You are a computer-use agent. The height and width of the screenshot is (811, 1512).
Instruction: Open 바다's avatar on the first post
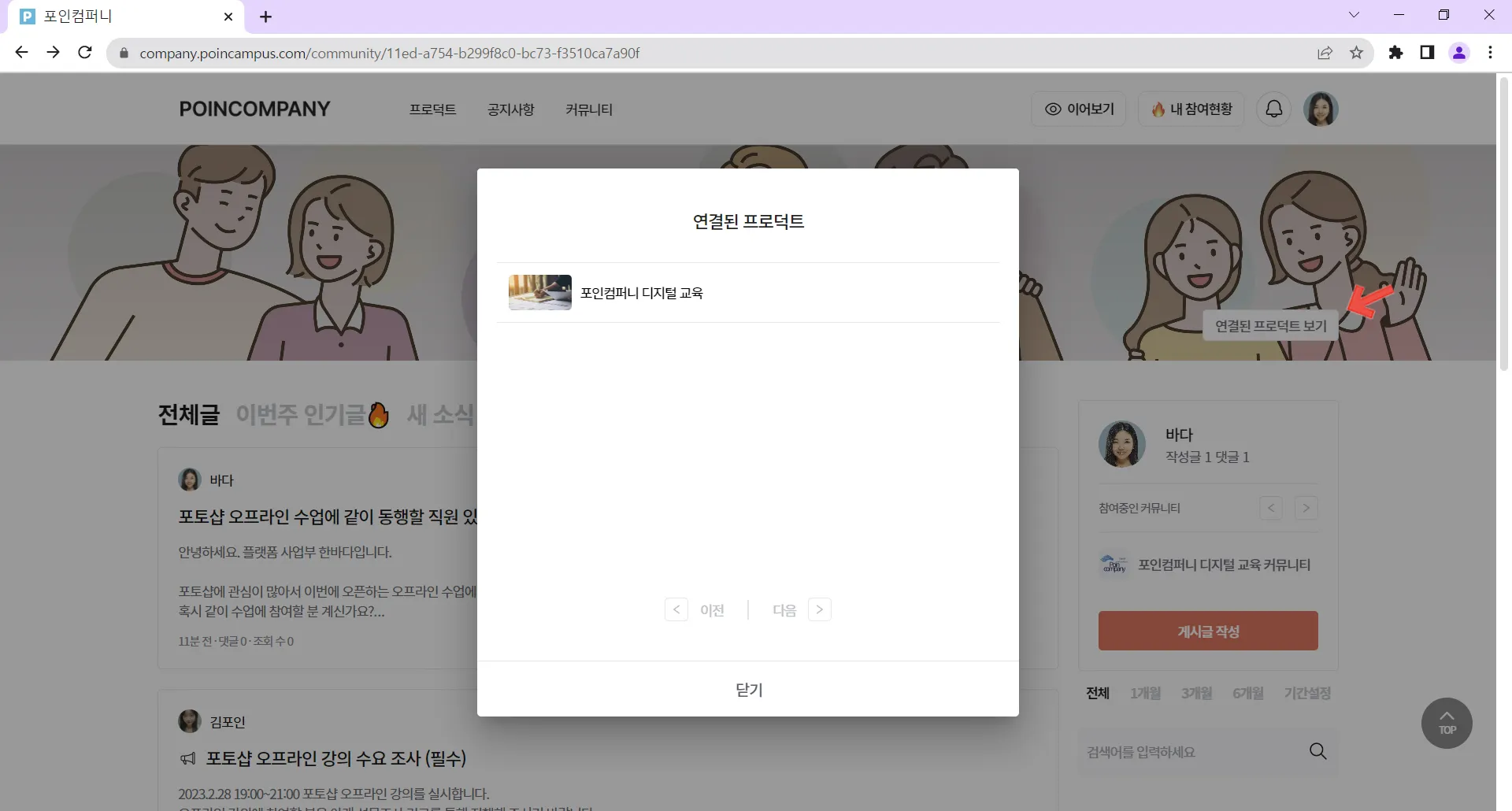pyautogui.click(x=190, y=480)
